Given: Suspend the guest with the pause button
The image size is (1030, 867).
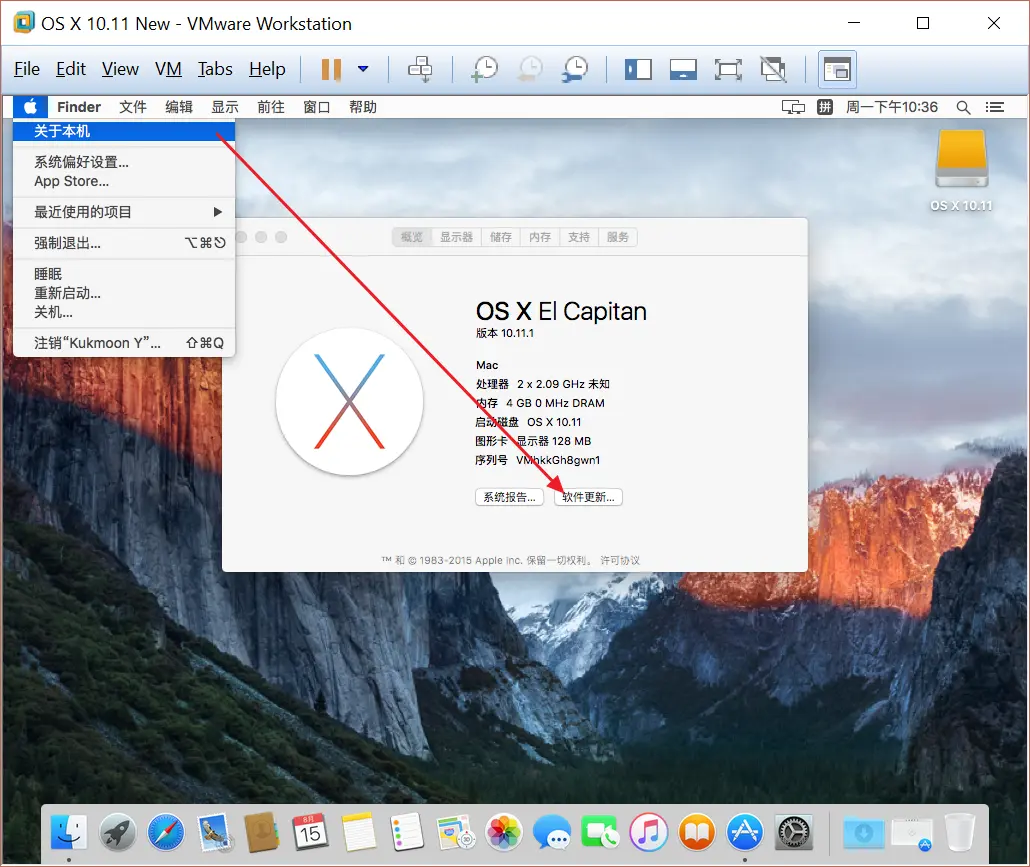Looking at the screenshot, I should (x=331, y=69).
